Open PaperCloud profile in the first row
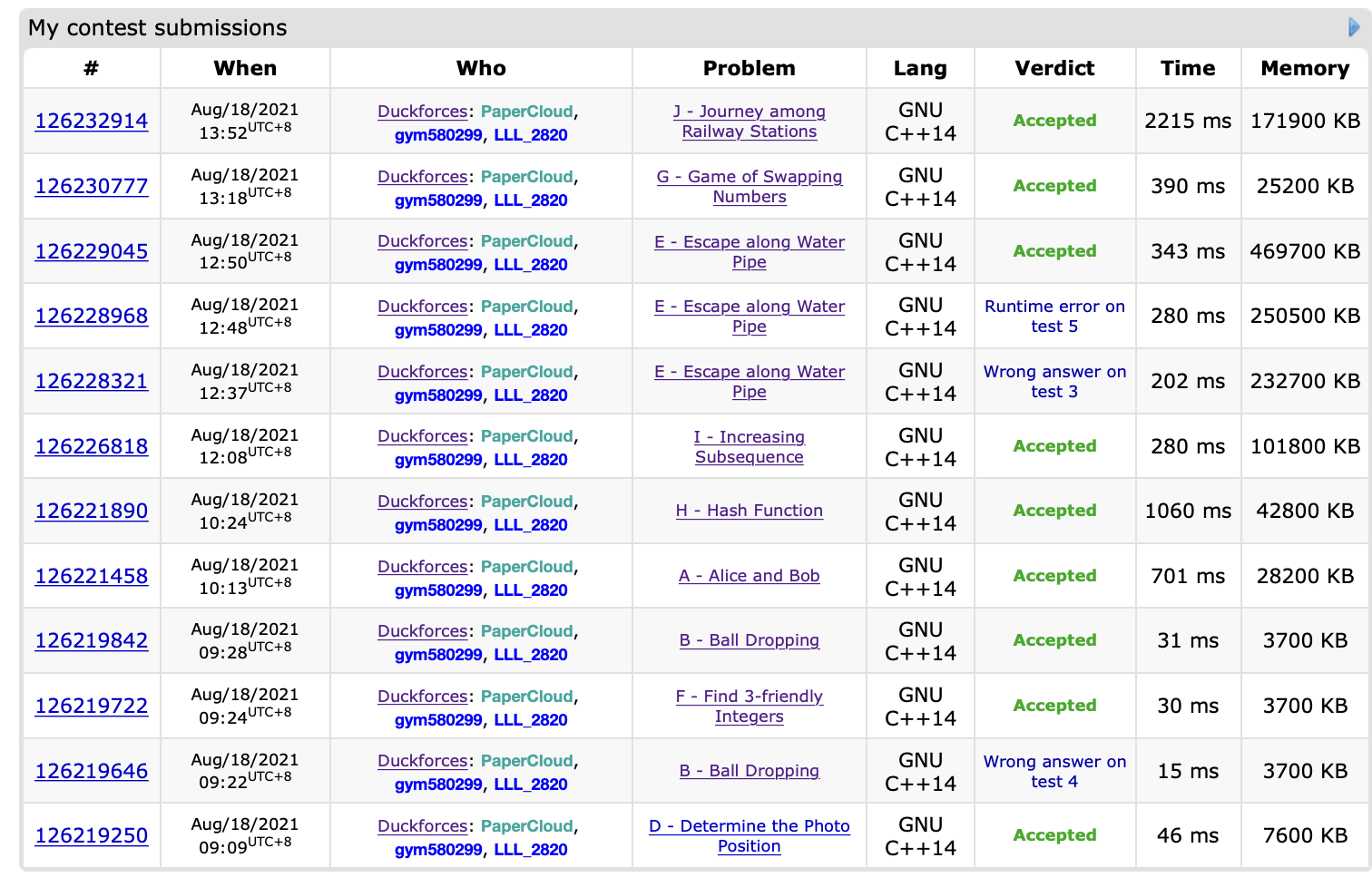Viewport: 1372px width, 887px height. click(x=526, y=112)
